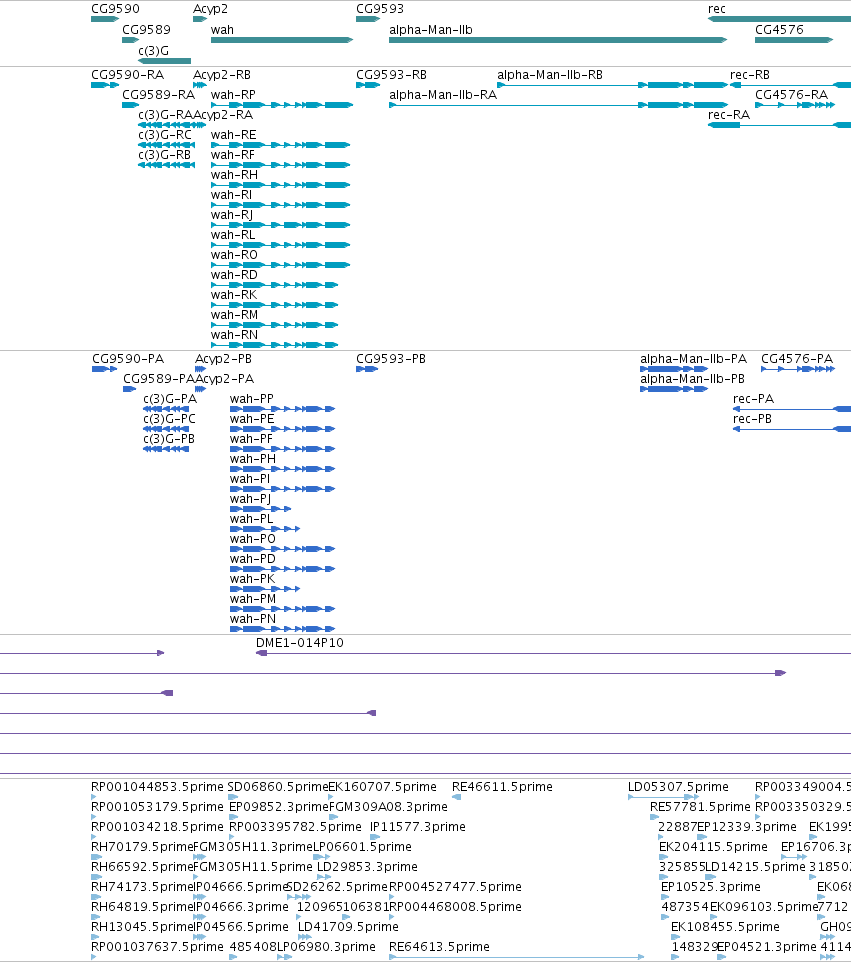Select the CG9590 gene label

click(x=115, y=9)
